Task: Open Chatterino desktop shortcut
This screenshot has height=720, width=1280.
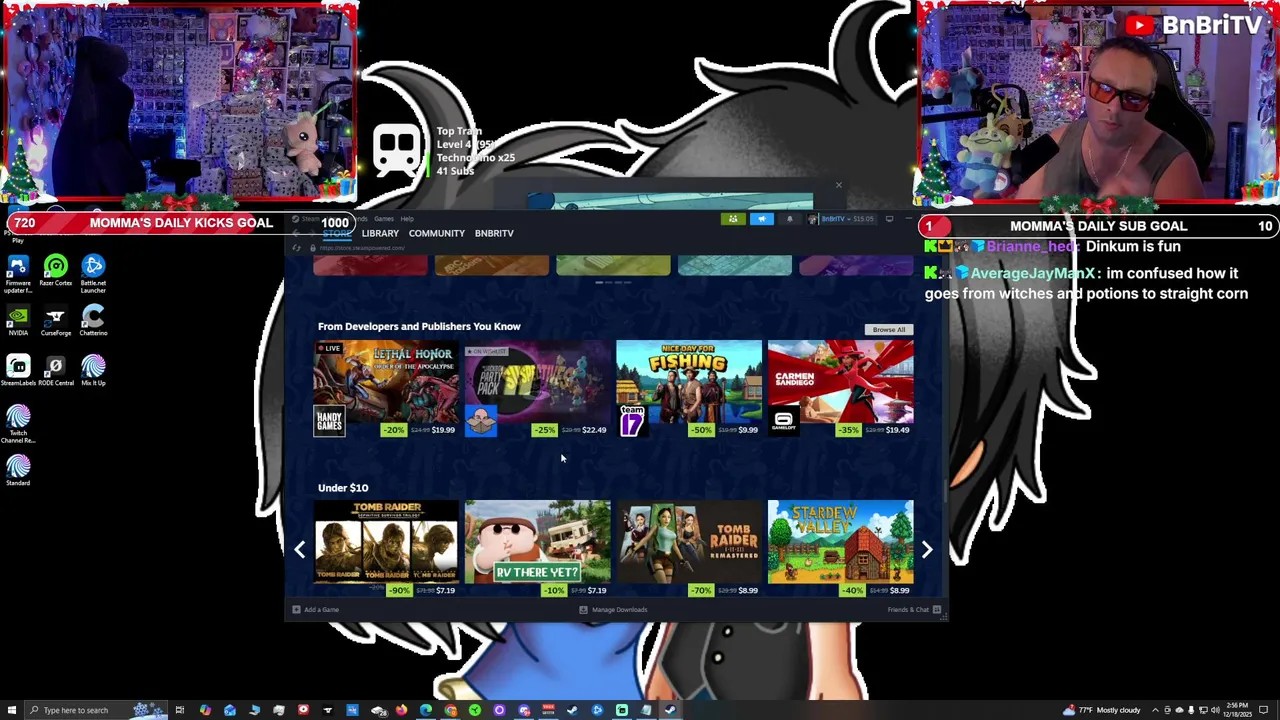Action: [93, 321]
